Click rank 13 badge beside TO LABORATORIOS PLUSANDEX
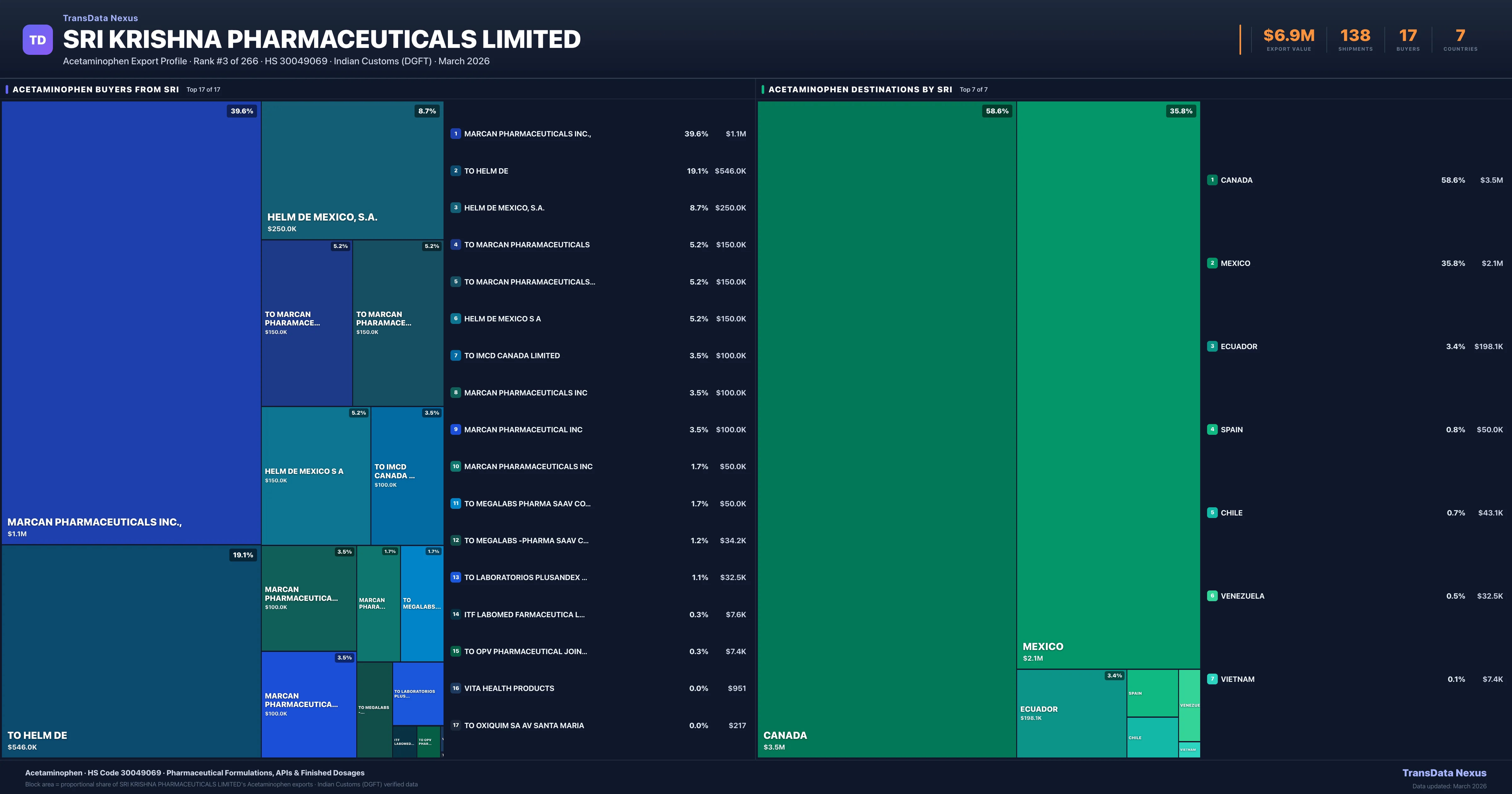 point(455,577)
